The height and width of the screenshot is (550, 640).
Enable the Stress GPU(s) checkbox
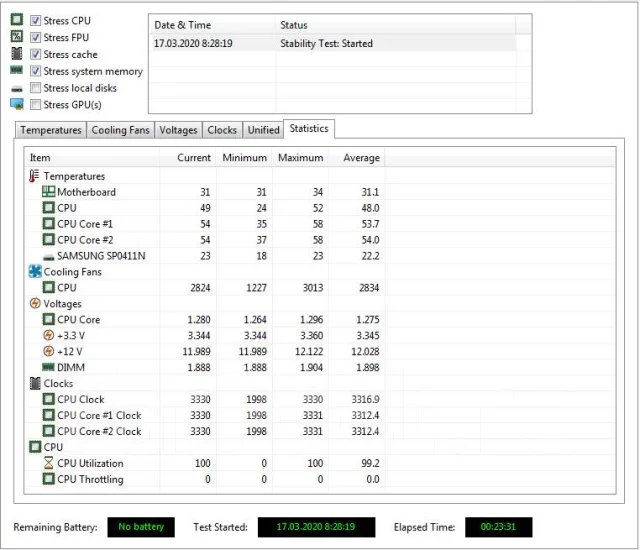pyautogui.click(x=36, y=104)
